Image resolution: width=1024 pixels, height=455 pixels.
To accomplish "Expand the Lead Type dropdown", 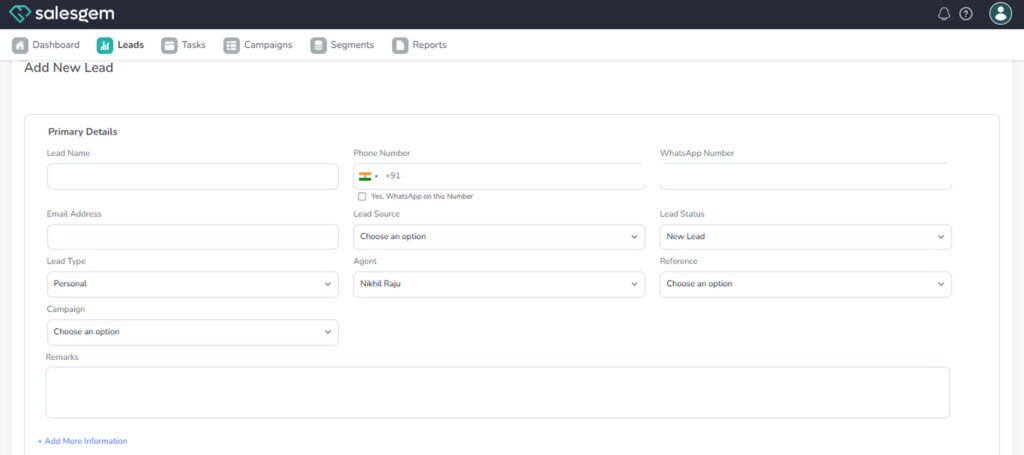I will click(192, 284).
